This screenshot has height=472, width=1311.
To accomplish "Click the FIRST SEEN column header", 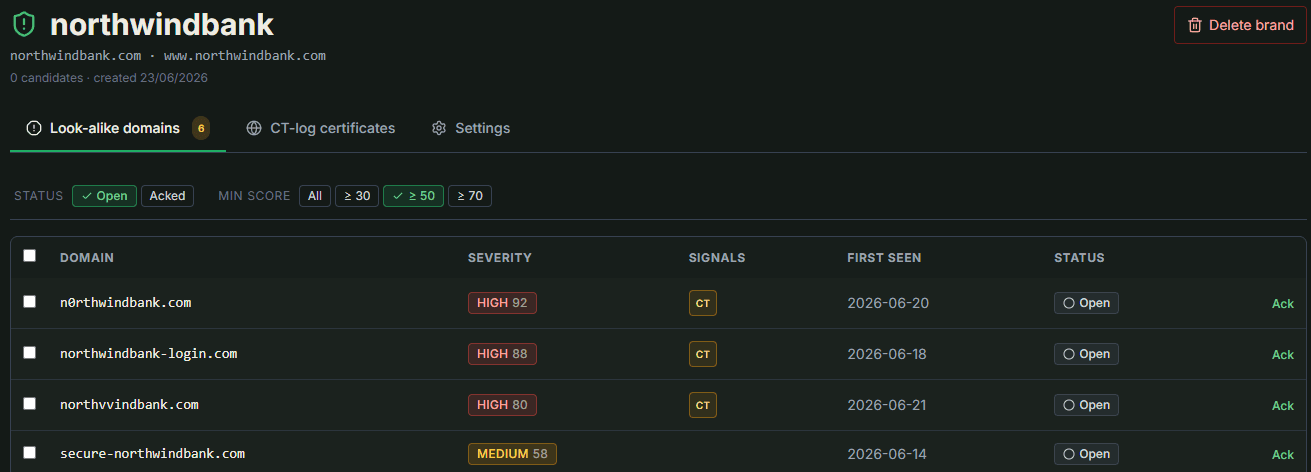I will 884,257.
